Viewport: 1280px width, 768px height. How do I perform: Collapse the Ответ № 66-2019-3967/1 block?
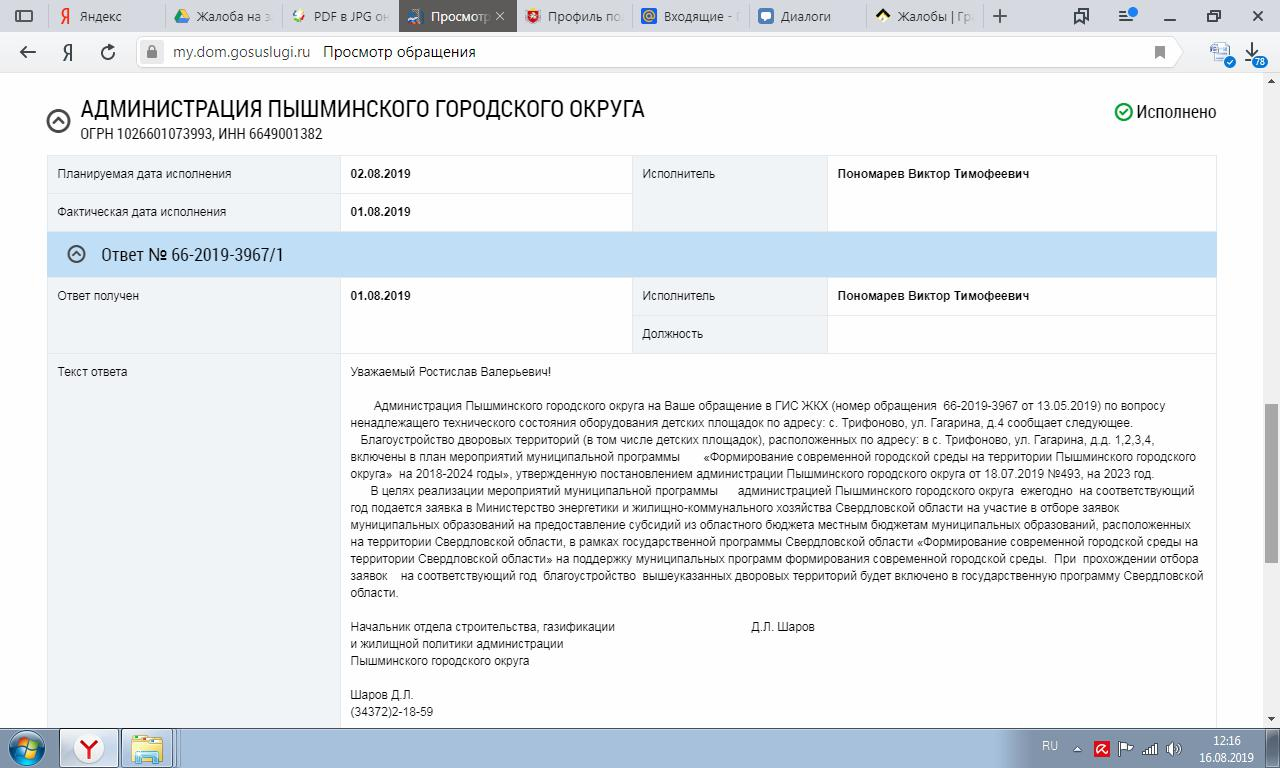pyautogui.click(x=76, y=255)
